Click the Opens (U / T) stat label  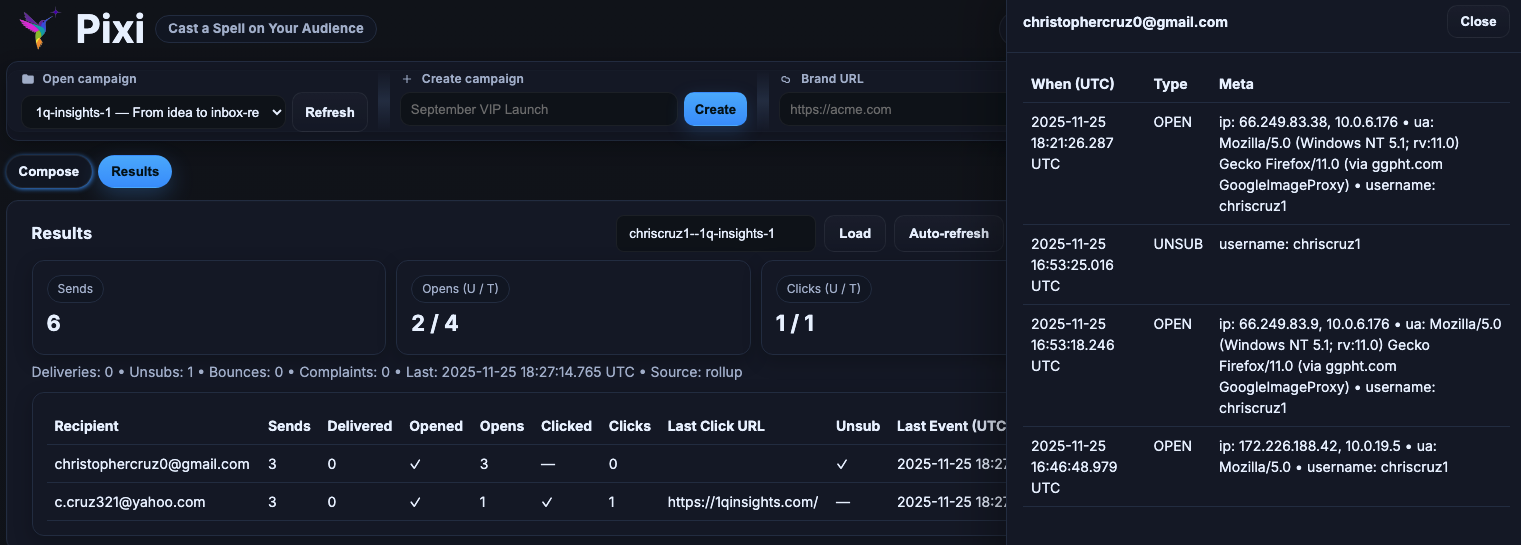[461, 289]
